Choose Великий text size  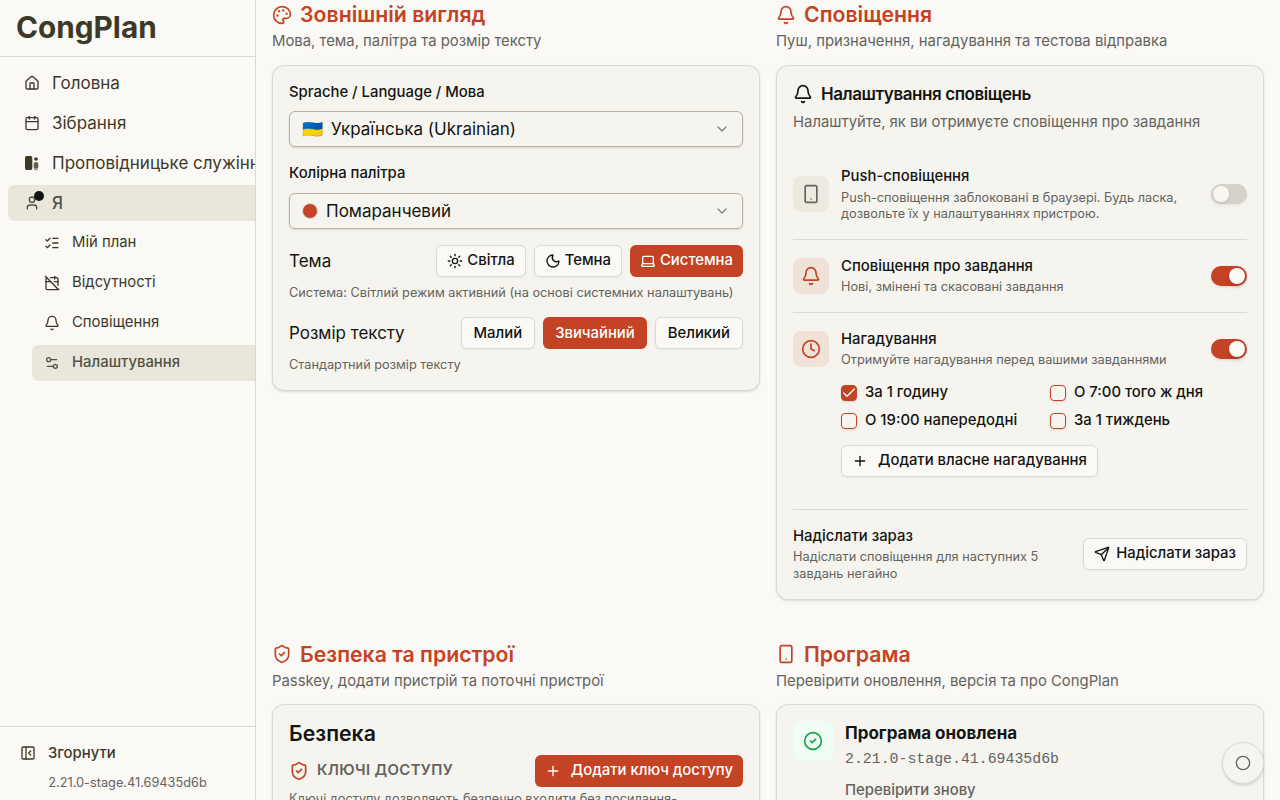[699, 333]
